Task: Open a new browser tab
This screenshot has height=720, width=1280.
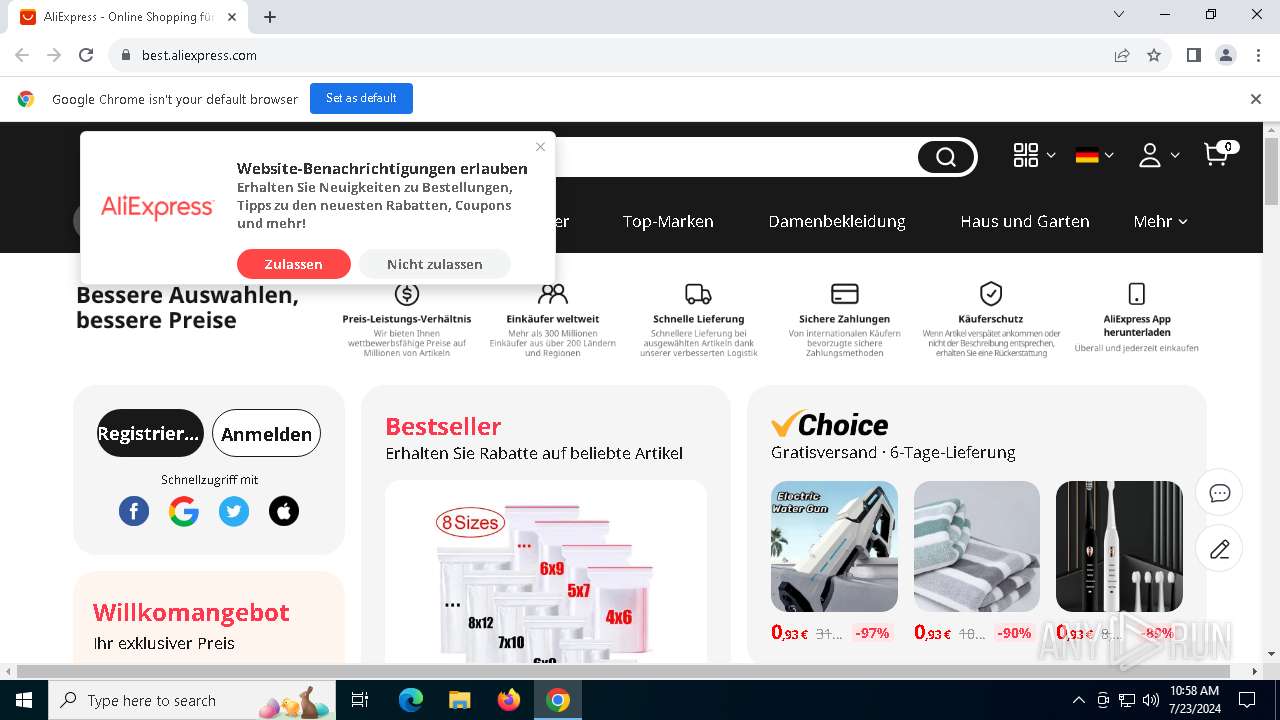Action: [270, 17]
